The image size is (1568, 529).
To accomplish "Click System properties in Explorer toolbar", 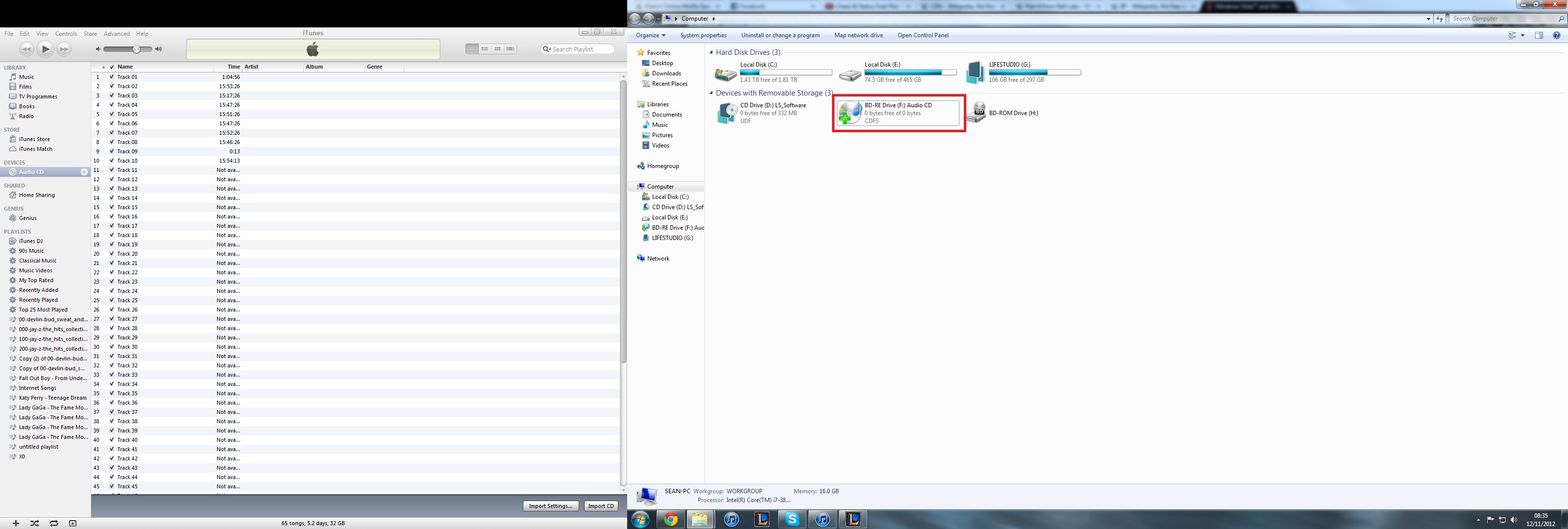I will pyautogui.click(x=703, y=35).
